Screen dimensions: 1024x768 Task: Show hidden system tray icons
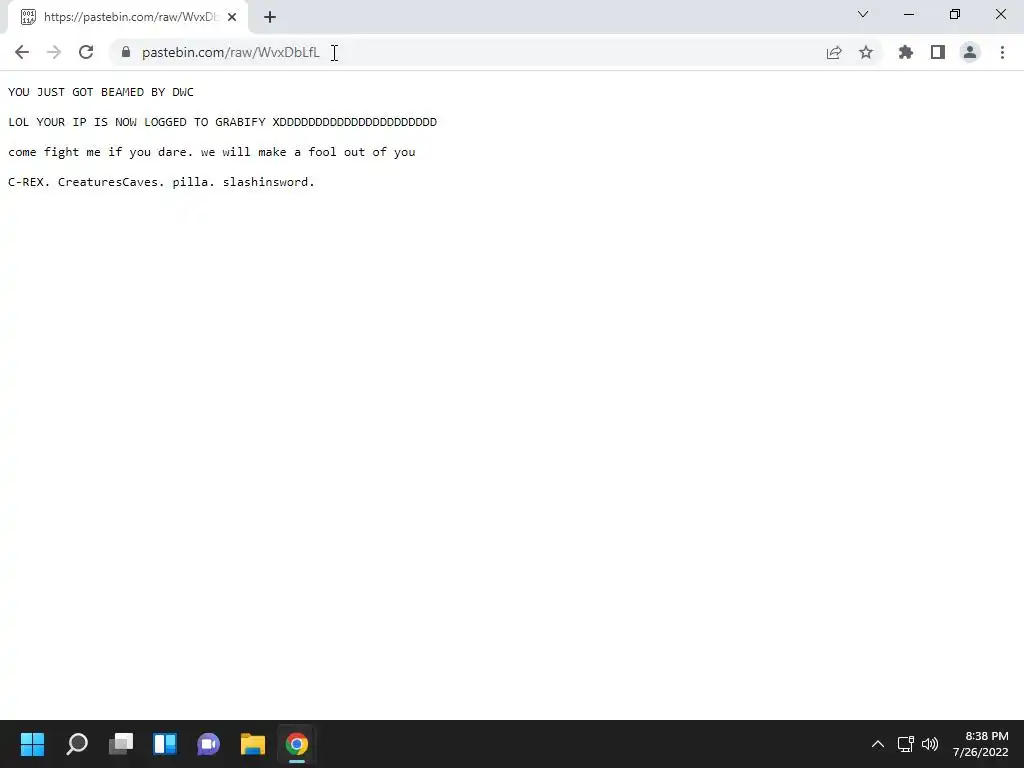click(x=878, y=744)
